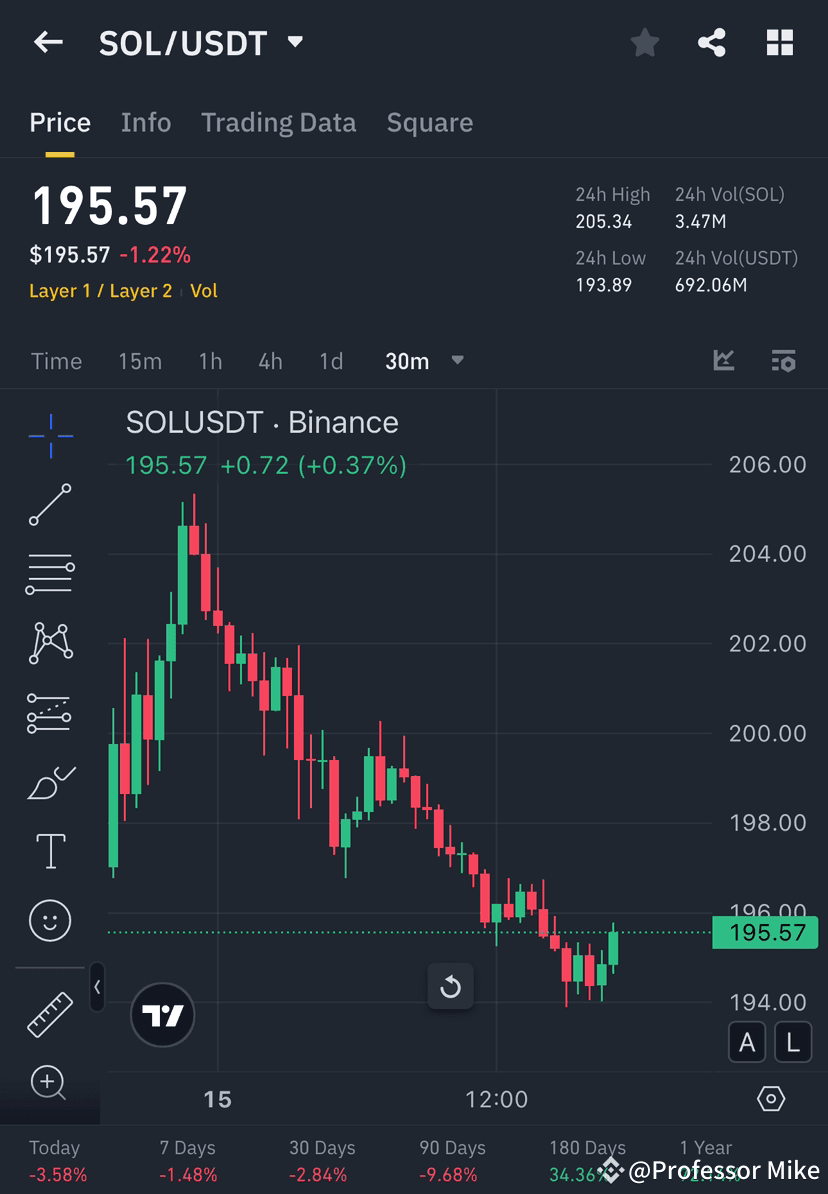Screen dimensions: 828x1194
Task: Select the brush drawing tool
Action: (50, 781)
